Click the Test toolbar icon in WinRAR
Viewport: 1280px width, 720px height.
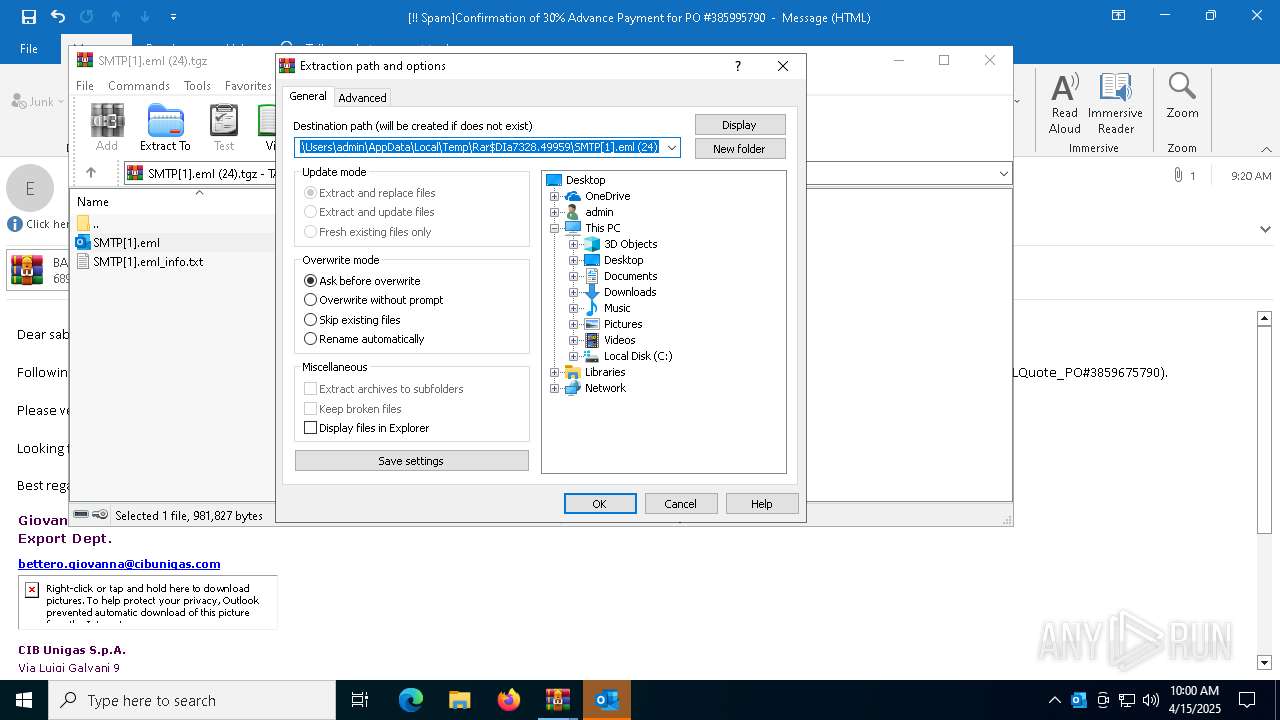[x=224, y=127]
